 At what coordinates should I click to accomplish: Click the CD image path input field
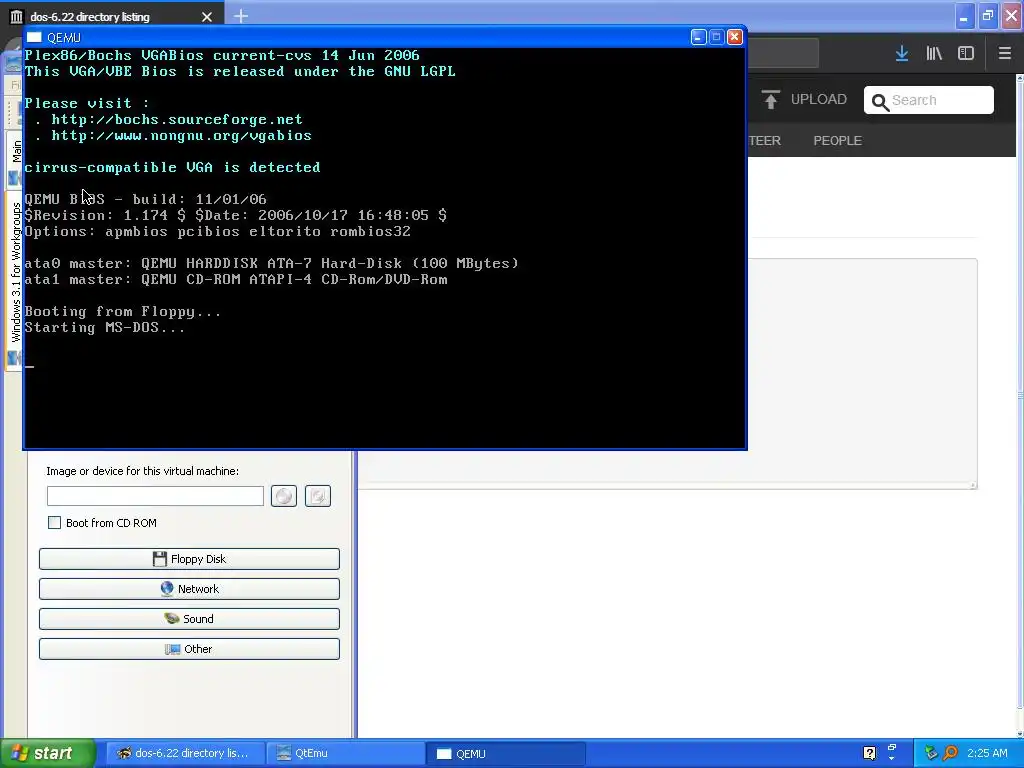(x=155, y=496)
